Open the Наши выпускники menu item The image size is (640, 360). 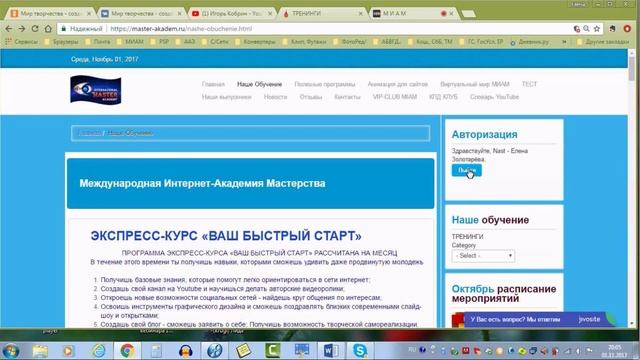point(227,97)
